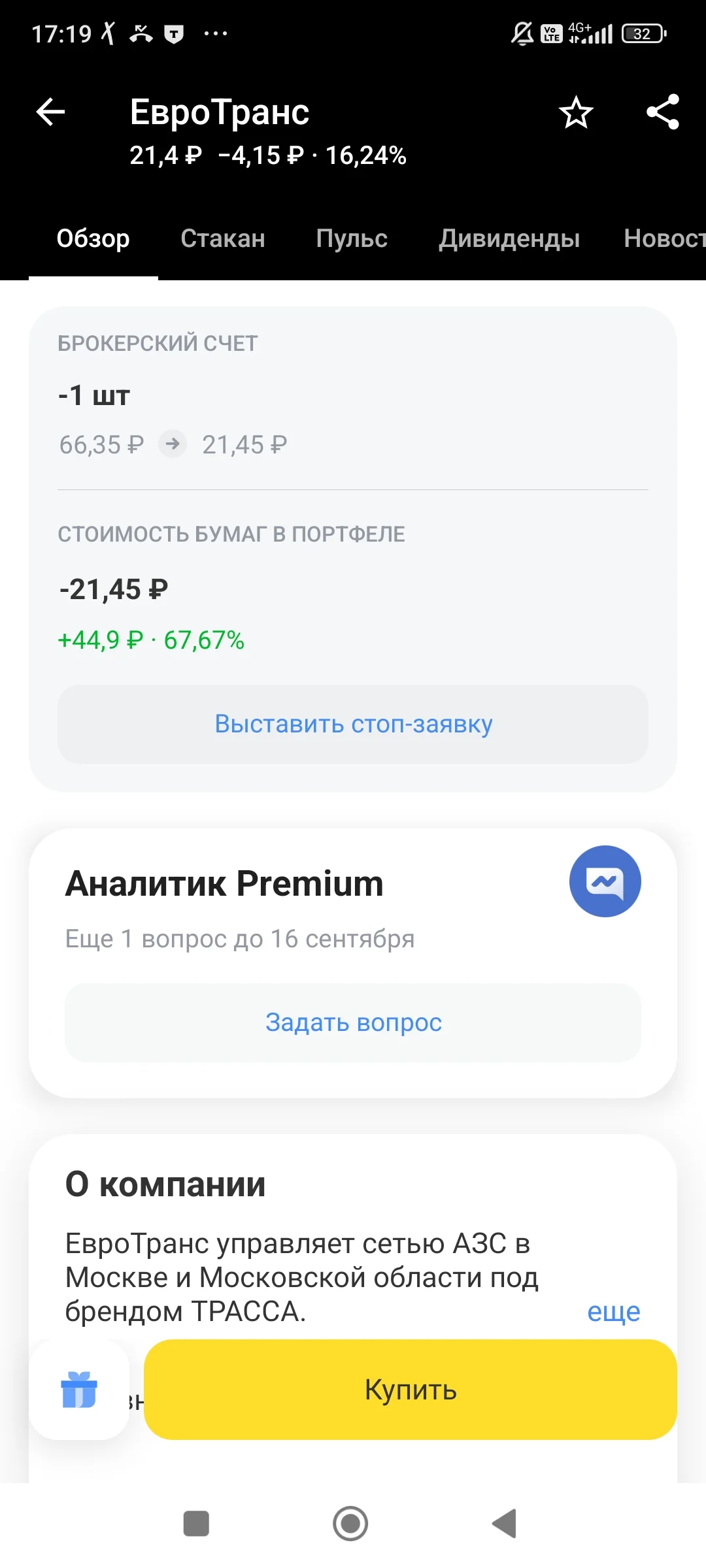Open the Аналитик Premium chat icon
706x1568 pixels.
pos(605,881)
